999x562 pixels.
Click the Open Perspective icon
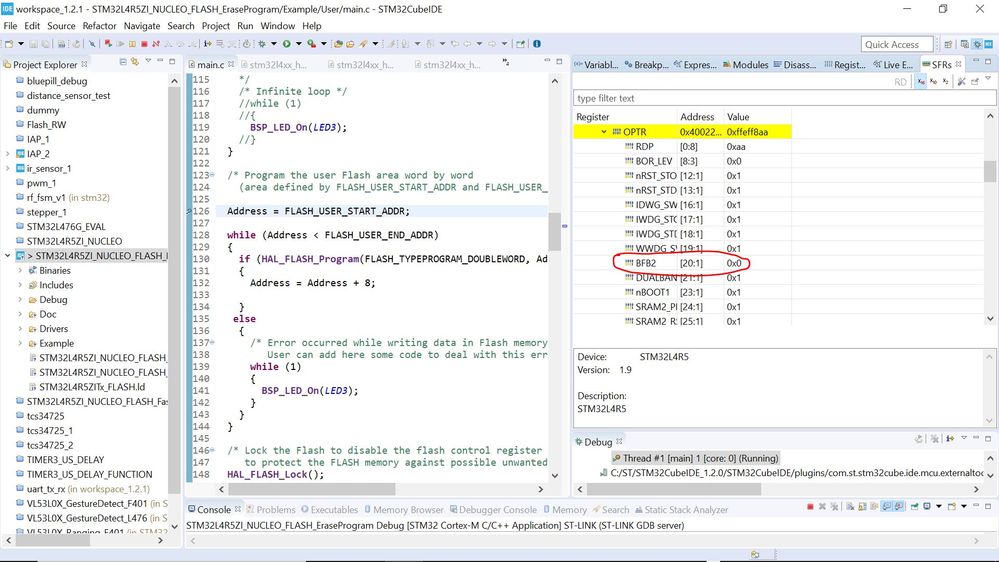click(948, 44)
